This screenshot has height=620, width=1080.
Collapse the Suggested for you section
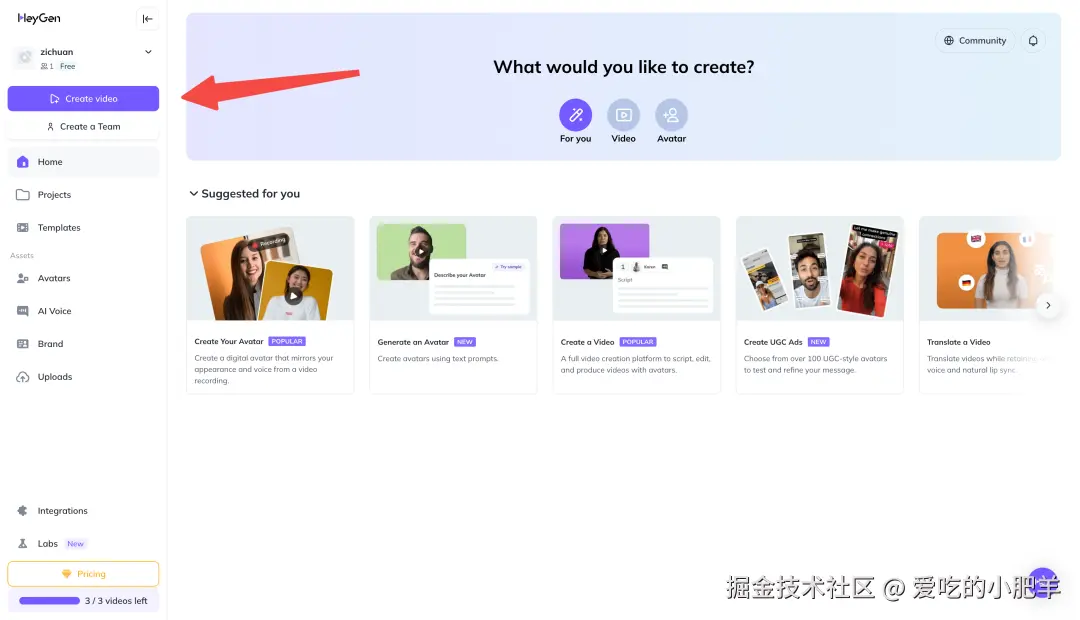click(192, 193)
